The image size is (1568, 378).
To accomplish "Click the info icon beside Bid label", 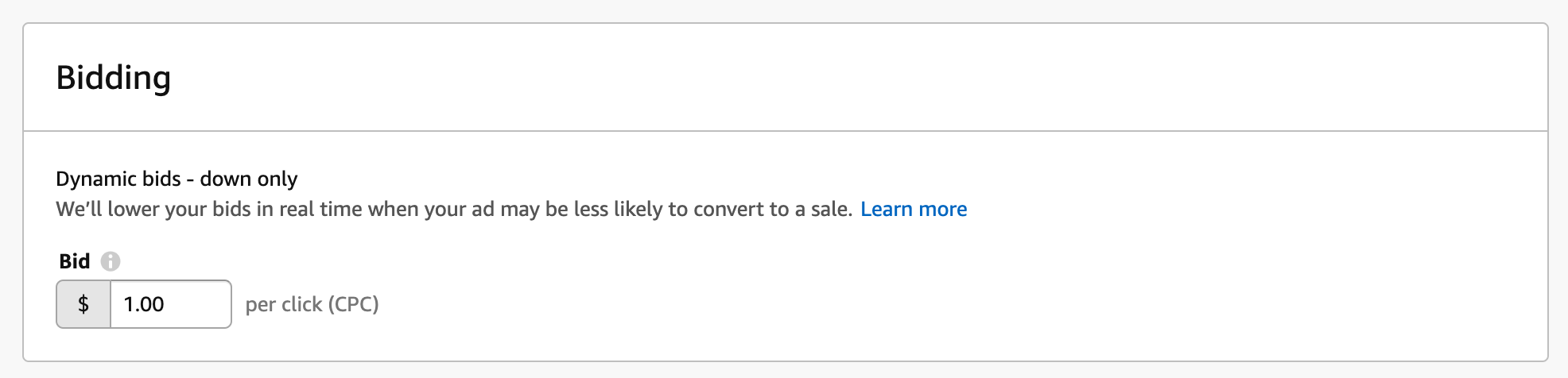I will (x=111, y=261).
